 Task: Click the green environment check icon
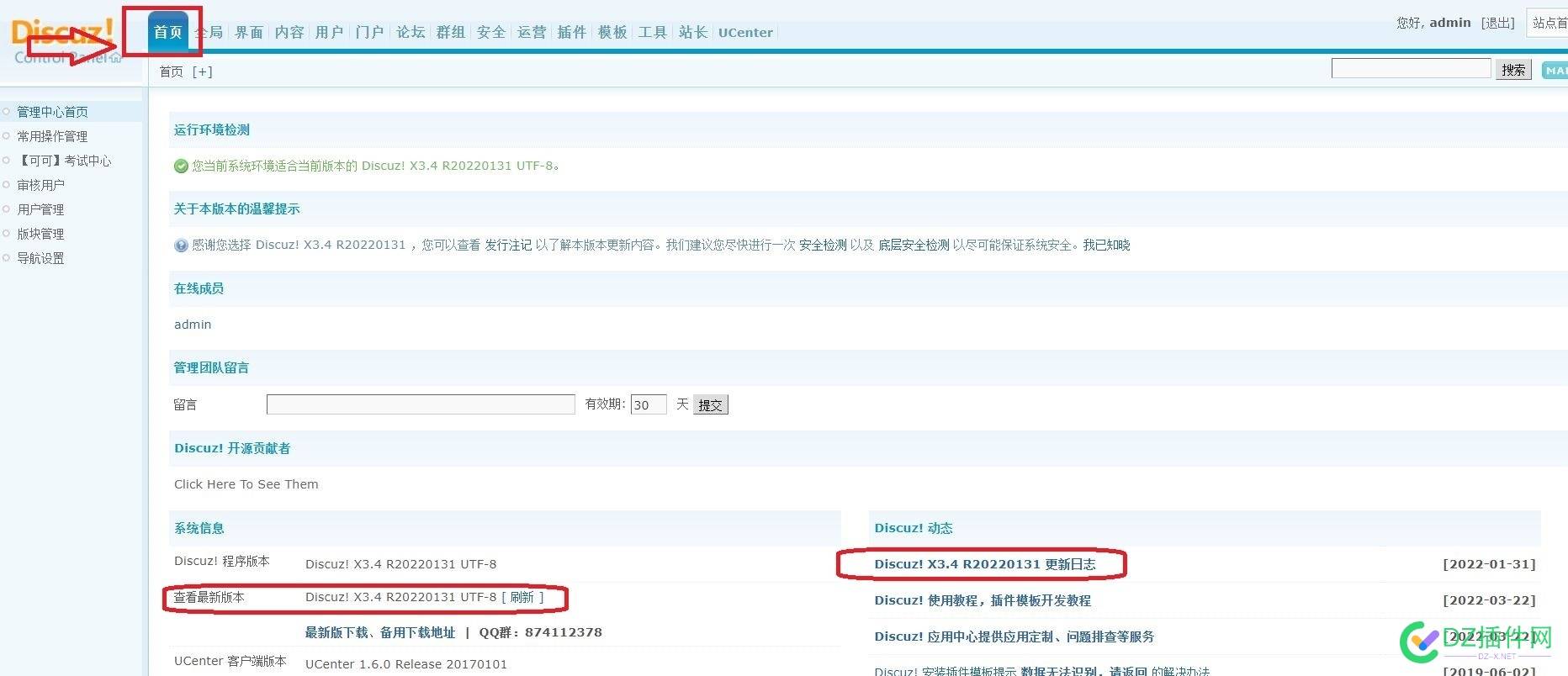pyautogui.click(x=181, y=166)
